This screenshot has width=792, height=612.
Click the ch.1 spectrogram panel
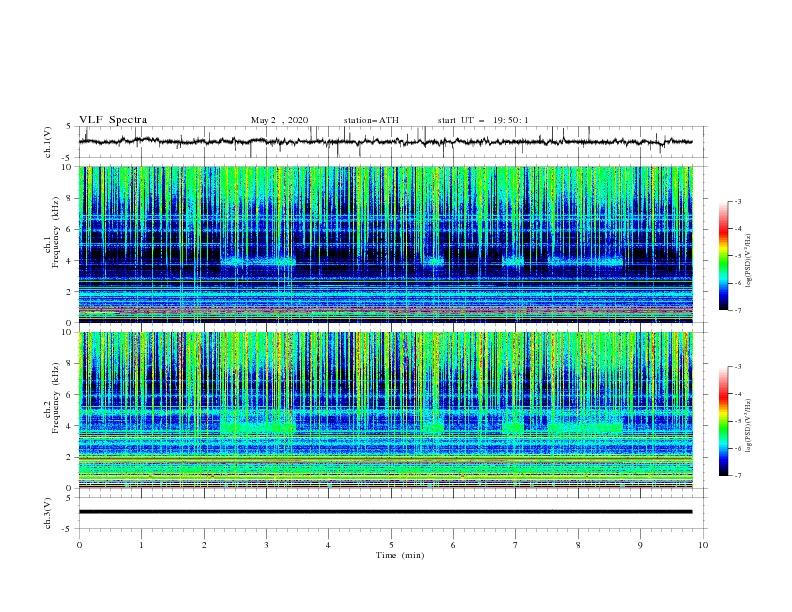[385, 244]
